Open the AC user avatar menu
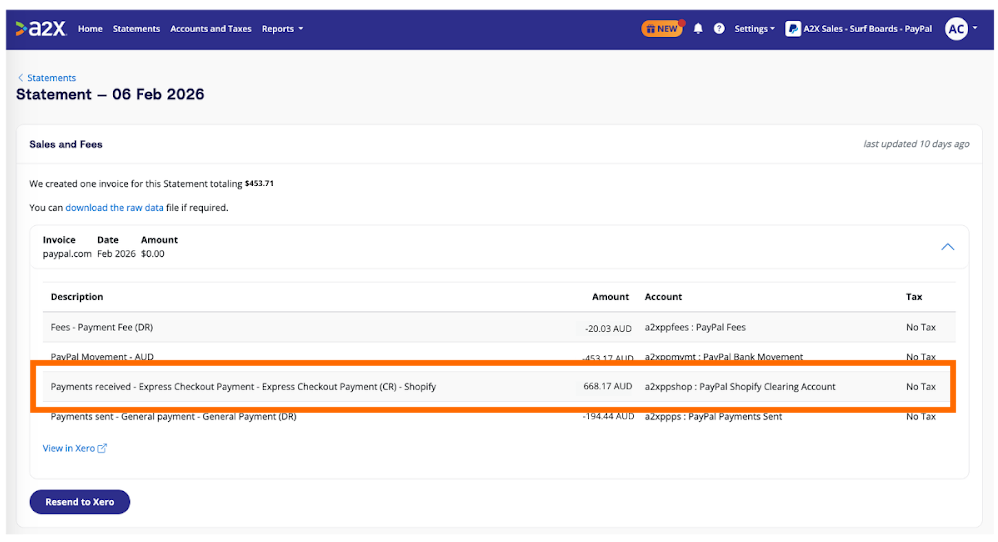The image size is (998, 542). pos(956,29)
